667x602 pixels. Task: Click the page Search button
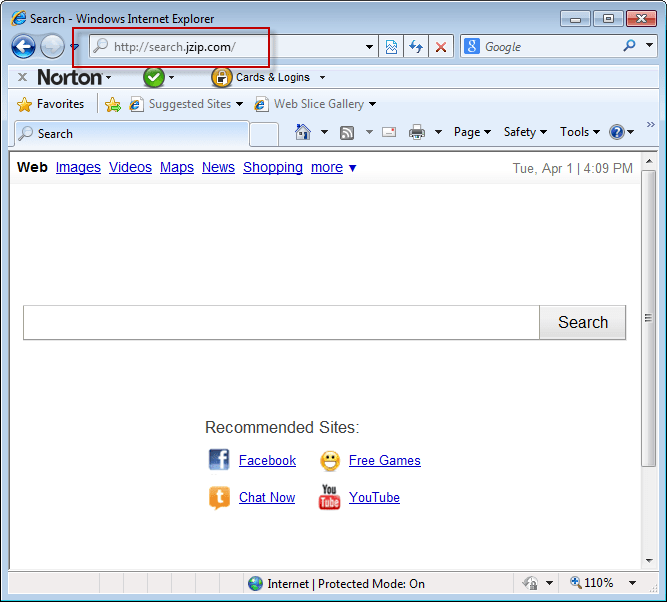(x=583, y=322)
